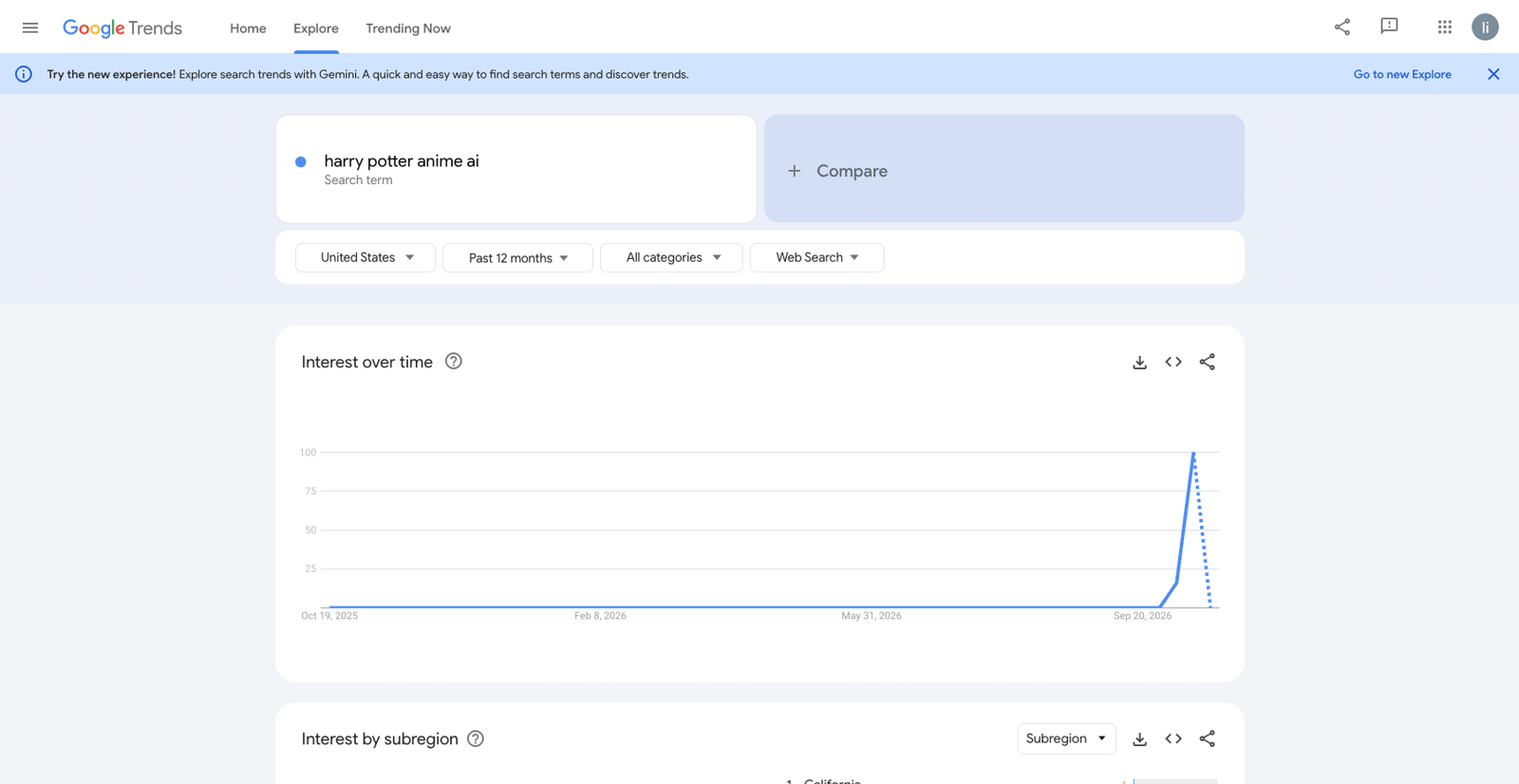Go to the Home tab
The width and height of the screenshot is (1519, 784).
tap(248, 28)
